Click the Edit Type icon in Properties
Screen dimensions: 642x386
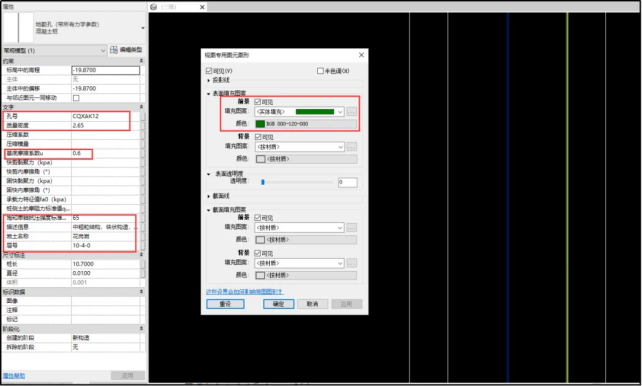click(x=114, y=50)
